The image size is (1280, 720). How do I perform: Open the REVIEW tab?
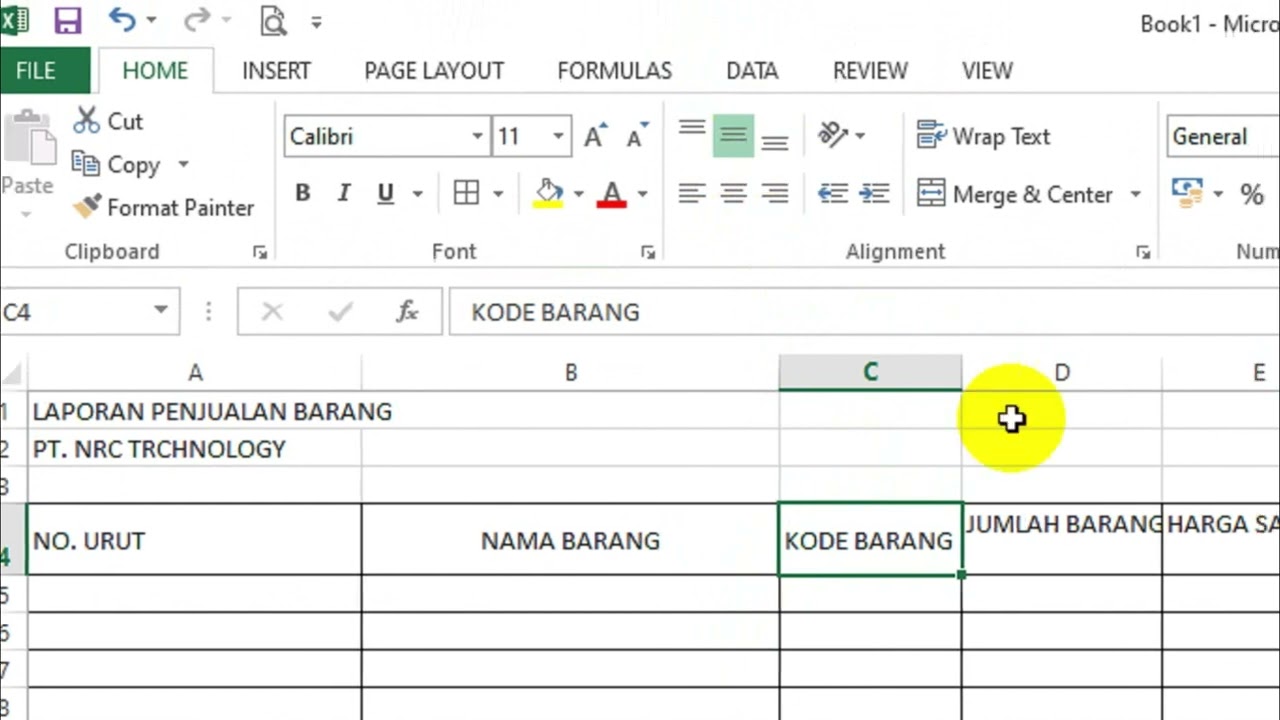870,71
